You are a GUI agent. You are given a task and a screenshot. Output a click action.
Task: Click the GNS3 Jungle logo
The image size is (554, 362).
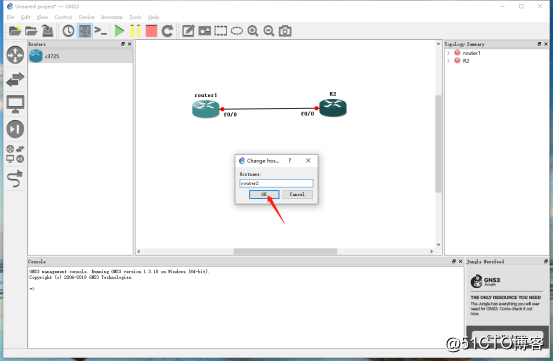485,281
